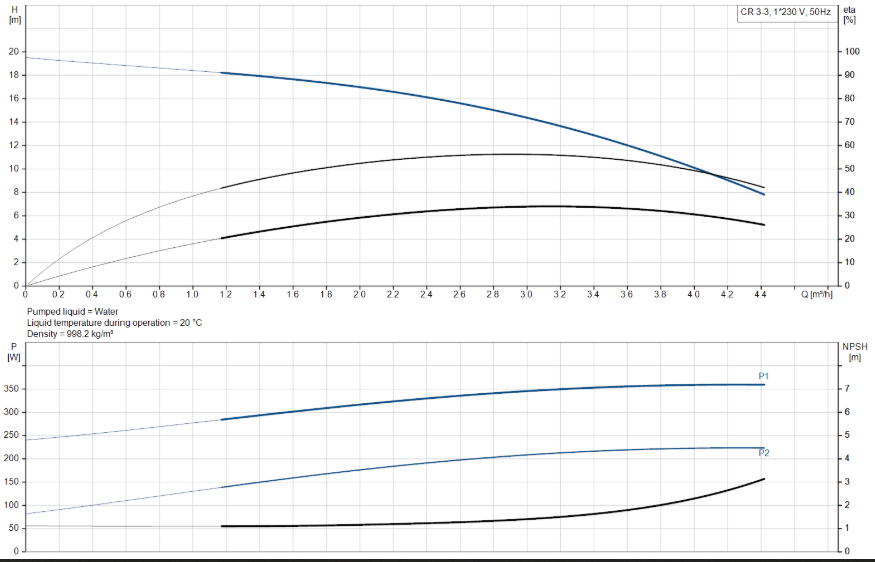Viewport: 875px width, 562px height.
Task: Click the 350 tick on the P axis
Action: point(11,389)
